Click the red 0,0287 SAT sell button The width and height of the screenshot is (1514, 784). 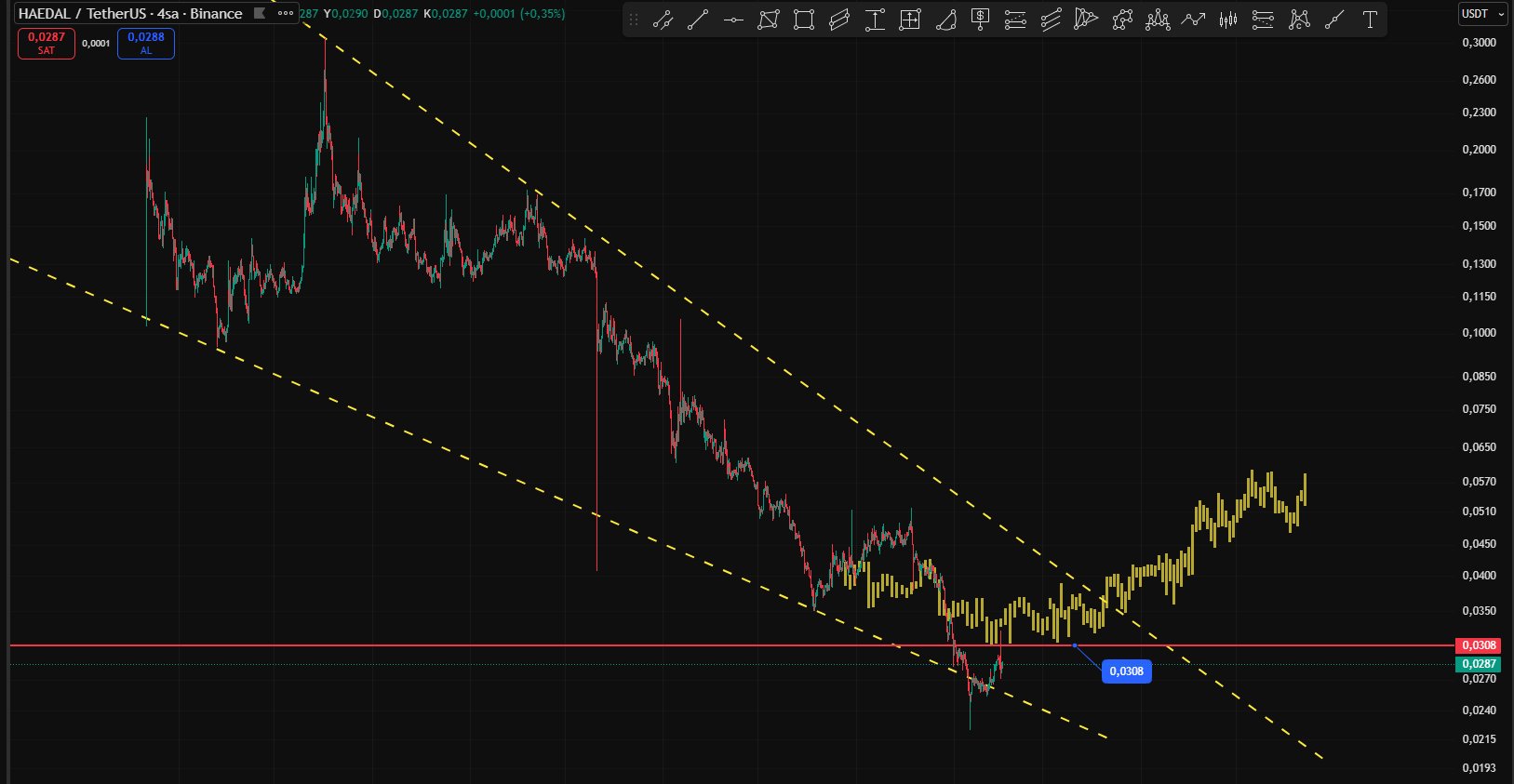point(47,44)
